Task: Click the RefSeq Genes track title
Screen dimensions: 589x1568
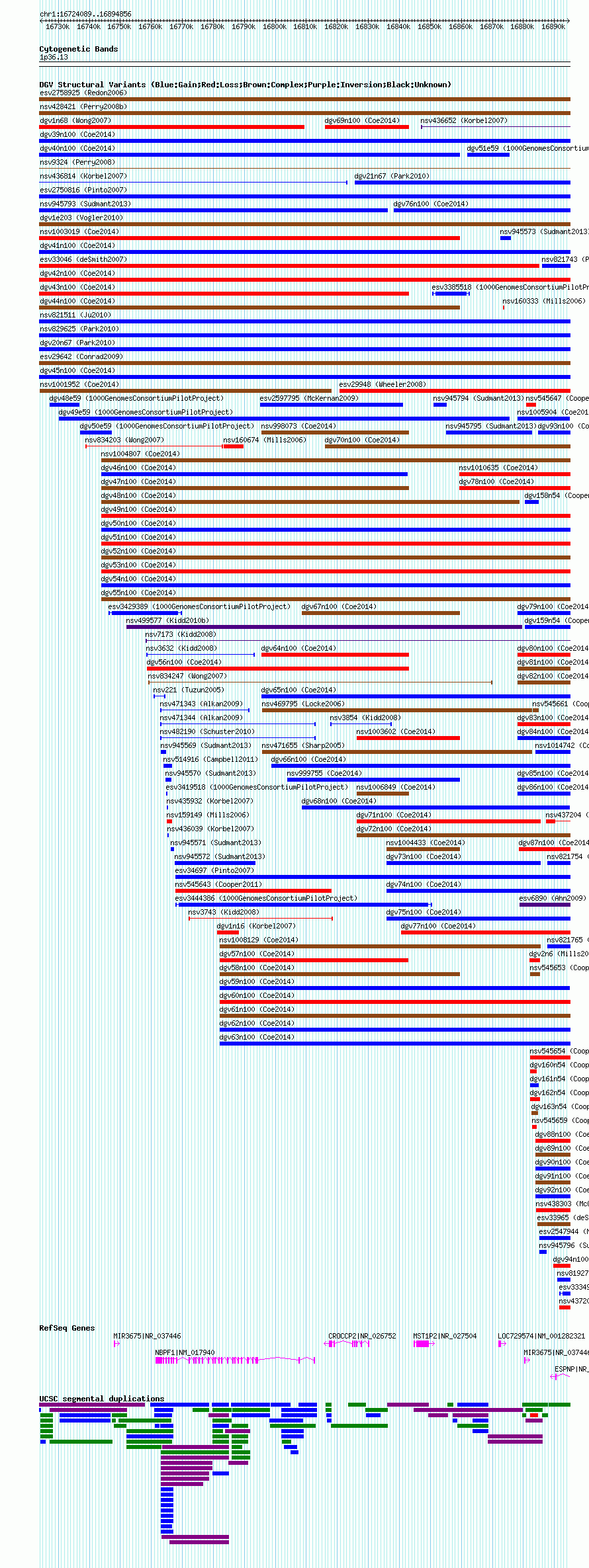Action: 67,1328
